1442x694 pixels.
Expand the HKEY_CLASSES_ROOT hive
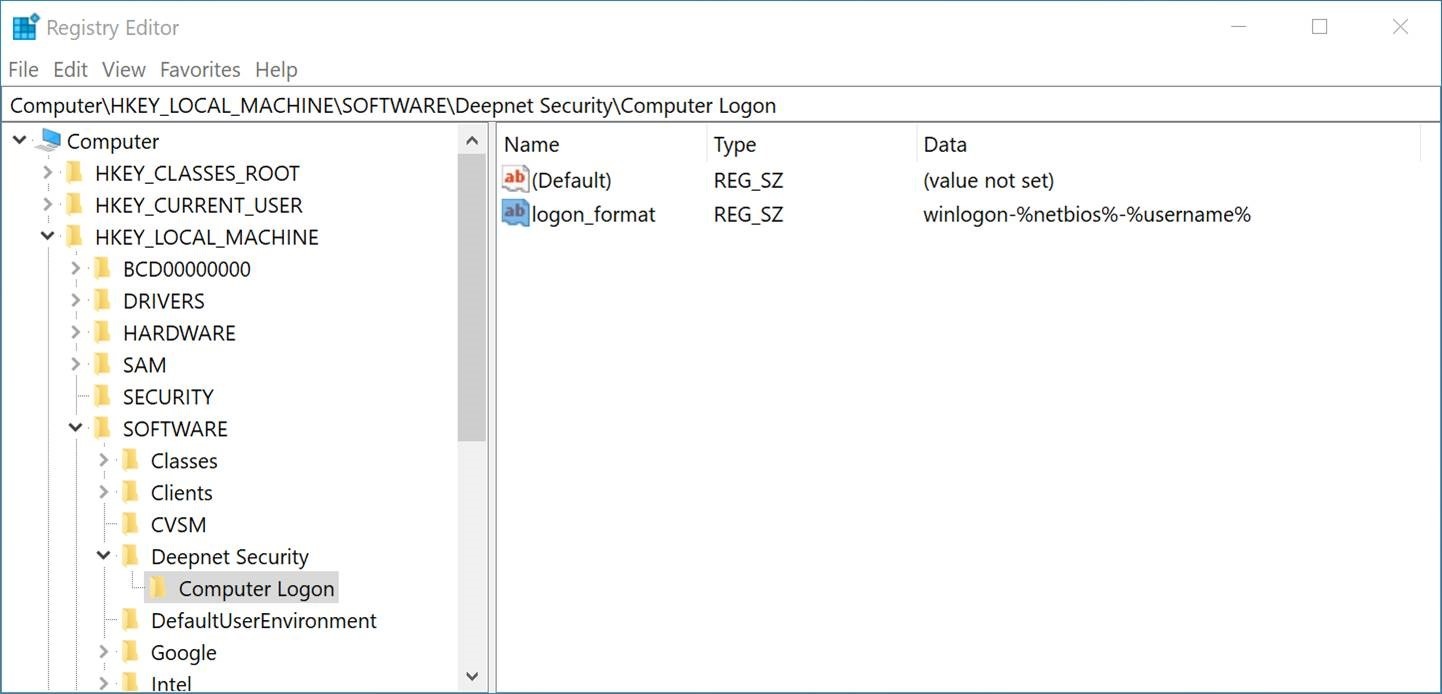coord(47,173)
